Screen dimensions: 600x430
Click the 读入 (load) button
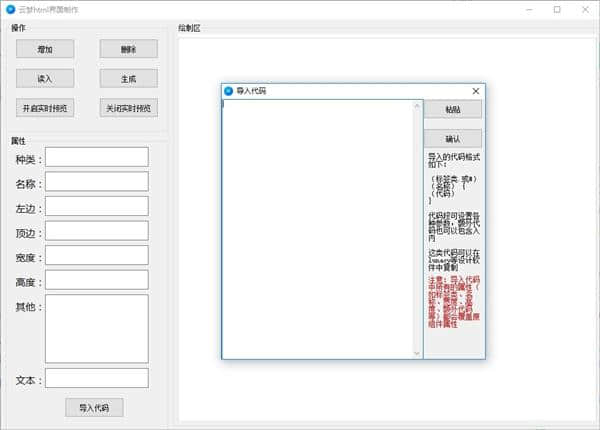tap(45, 78)
